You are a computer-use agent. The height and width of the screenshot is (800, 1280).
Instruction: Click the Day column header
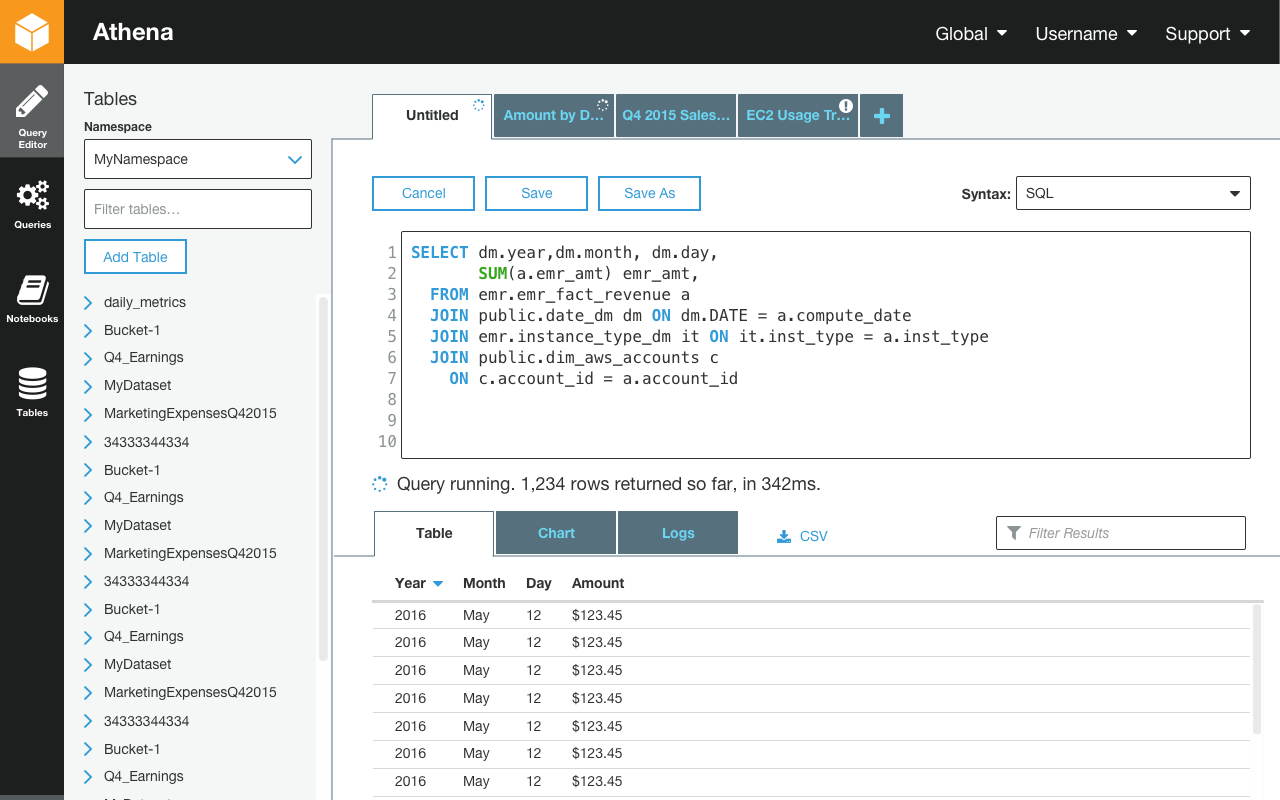click(x=539, y=584)
